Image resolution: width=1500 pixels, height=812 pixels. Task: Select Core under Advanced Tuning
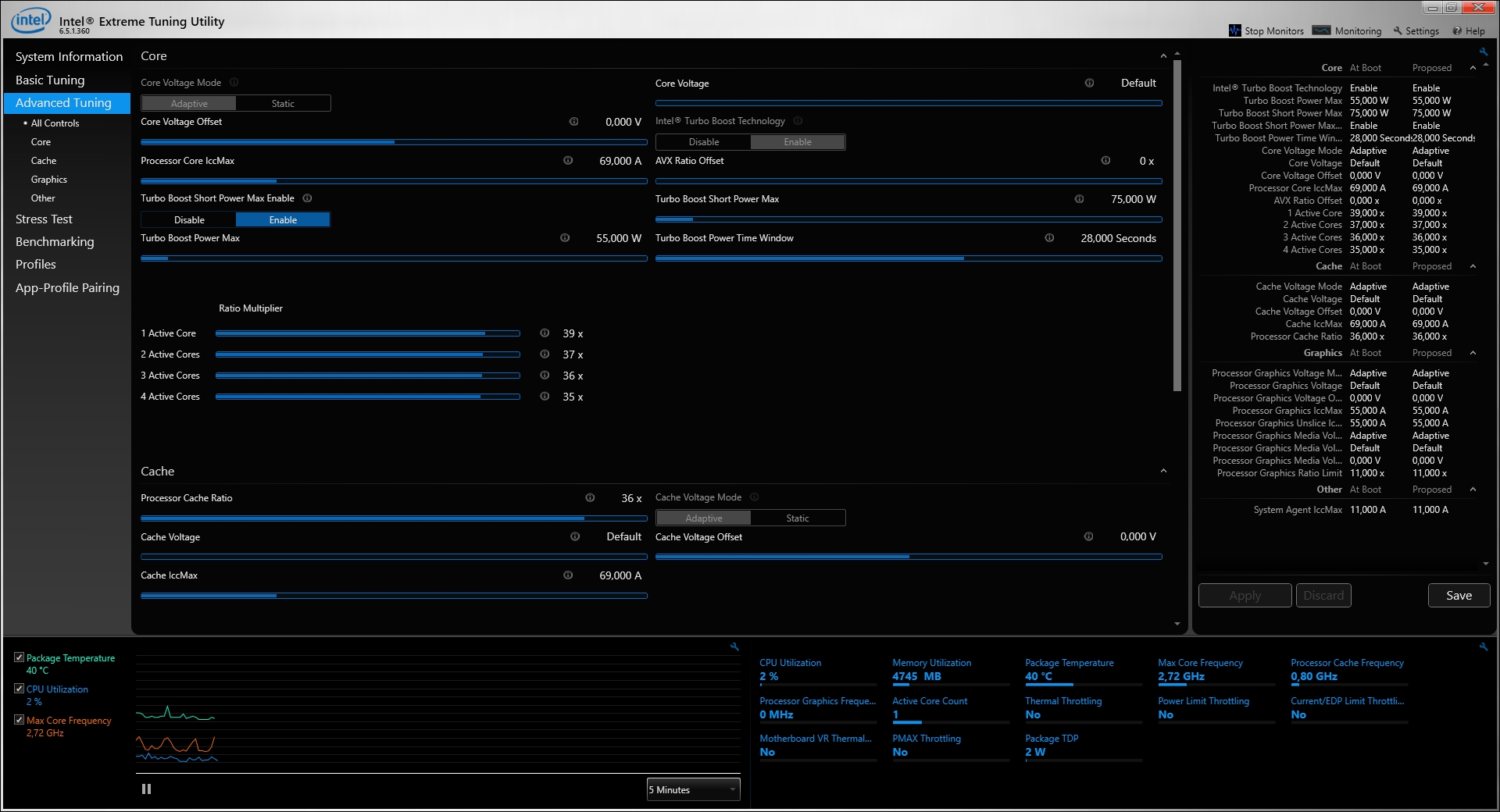coord(41,142)
